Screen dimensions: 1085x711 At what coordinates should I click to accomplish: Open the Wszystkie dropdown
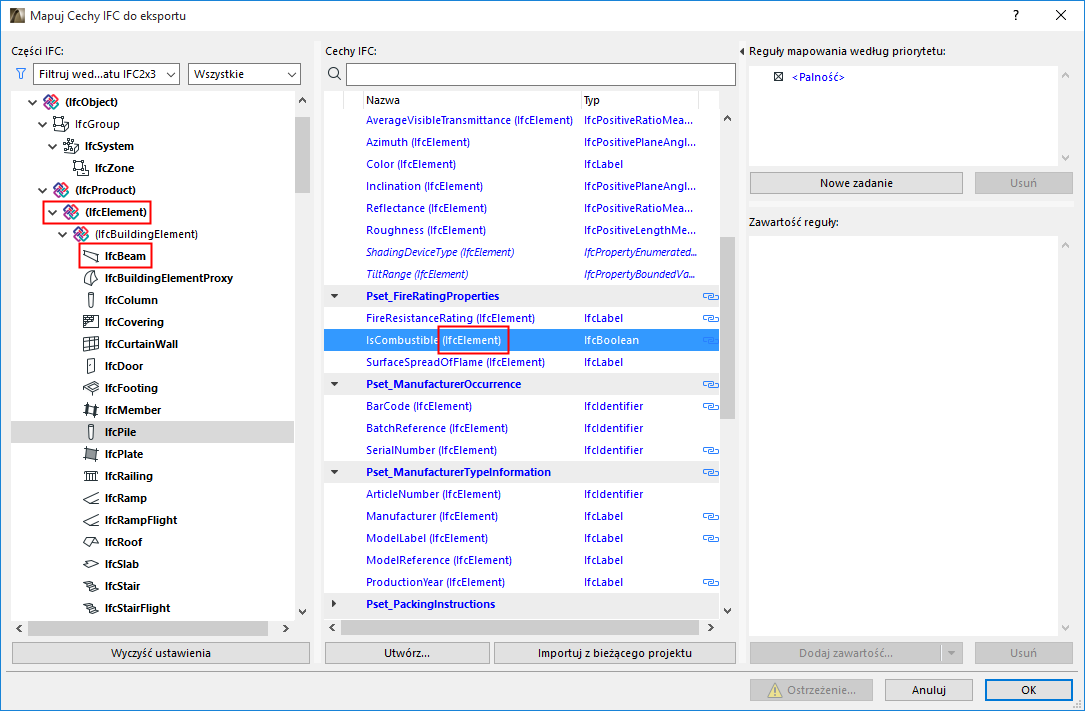coord(244,74)
